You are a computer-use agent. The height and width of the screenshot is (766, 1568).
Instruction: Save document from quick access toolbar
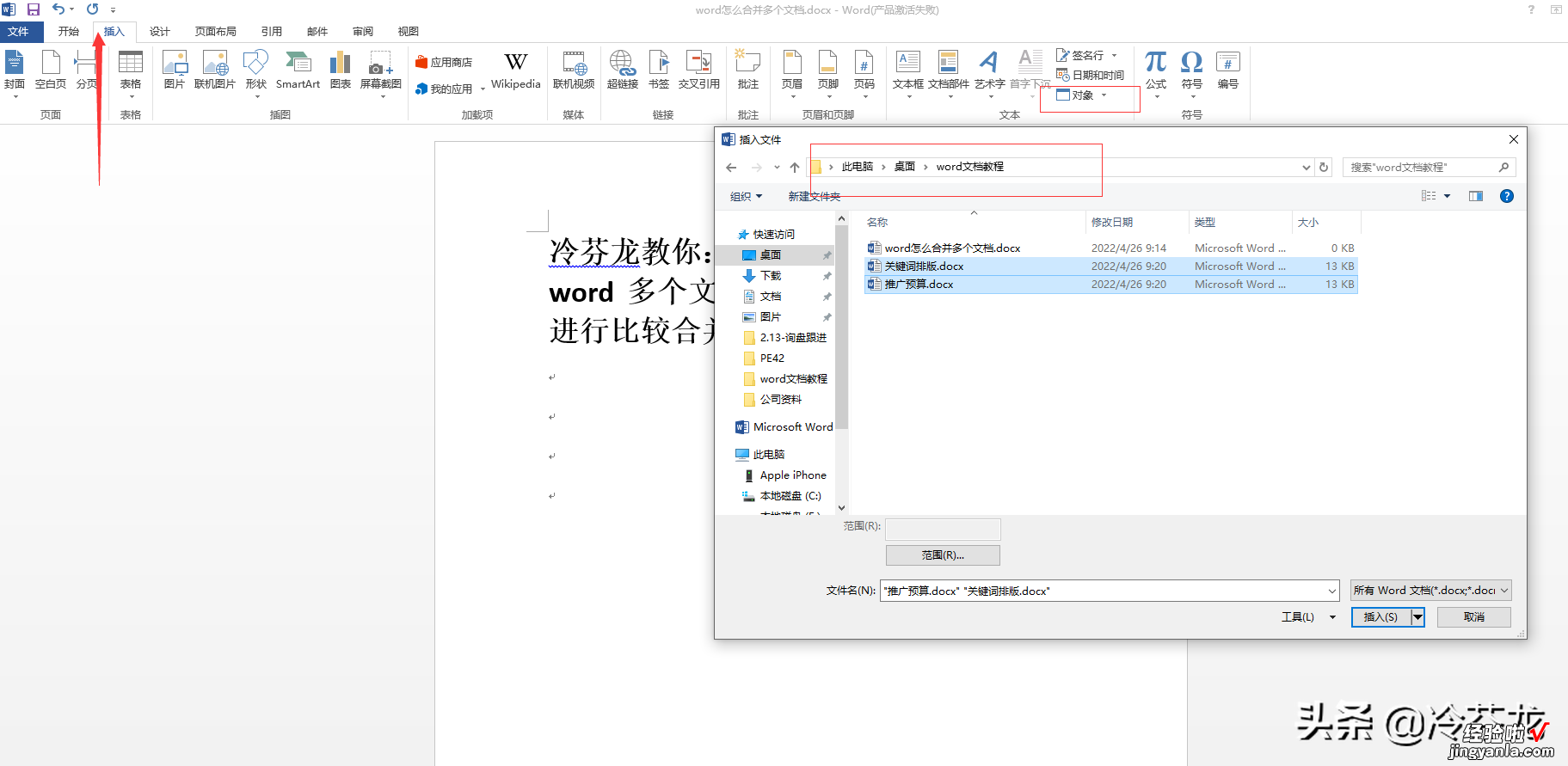[34, 9]
